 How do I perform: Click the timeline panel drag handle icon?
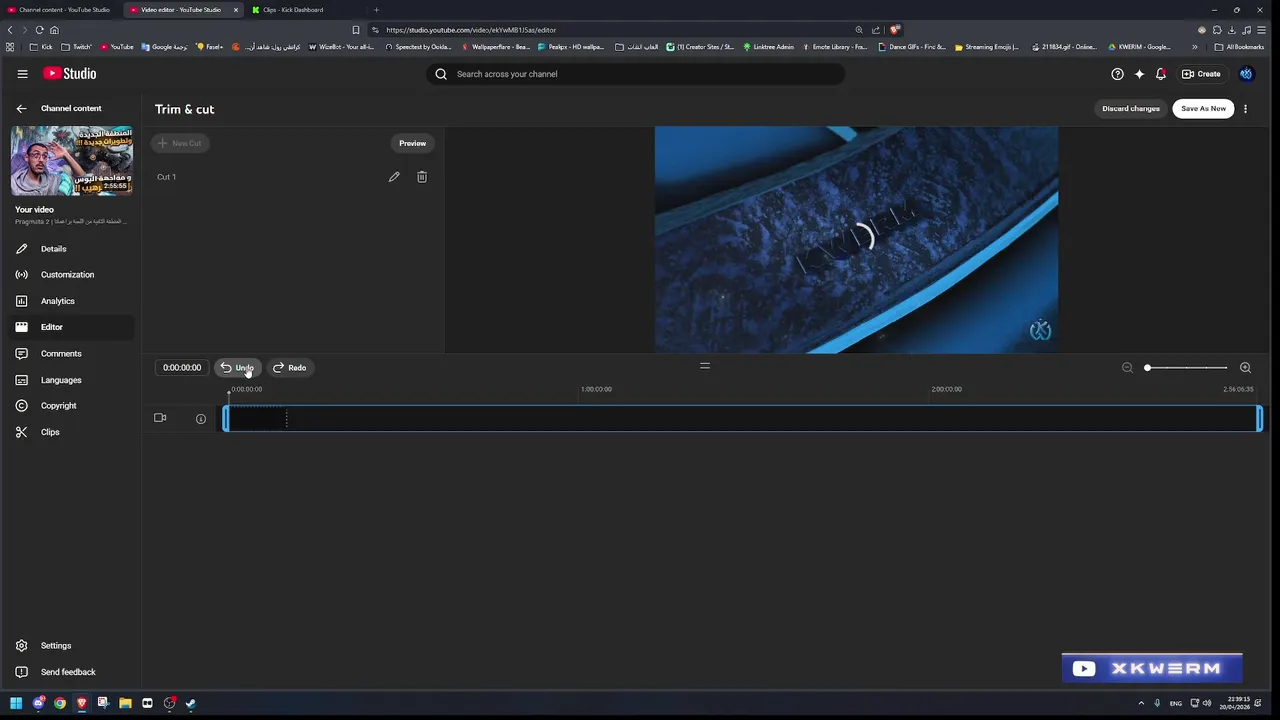click(x=705, y=366)
